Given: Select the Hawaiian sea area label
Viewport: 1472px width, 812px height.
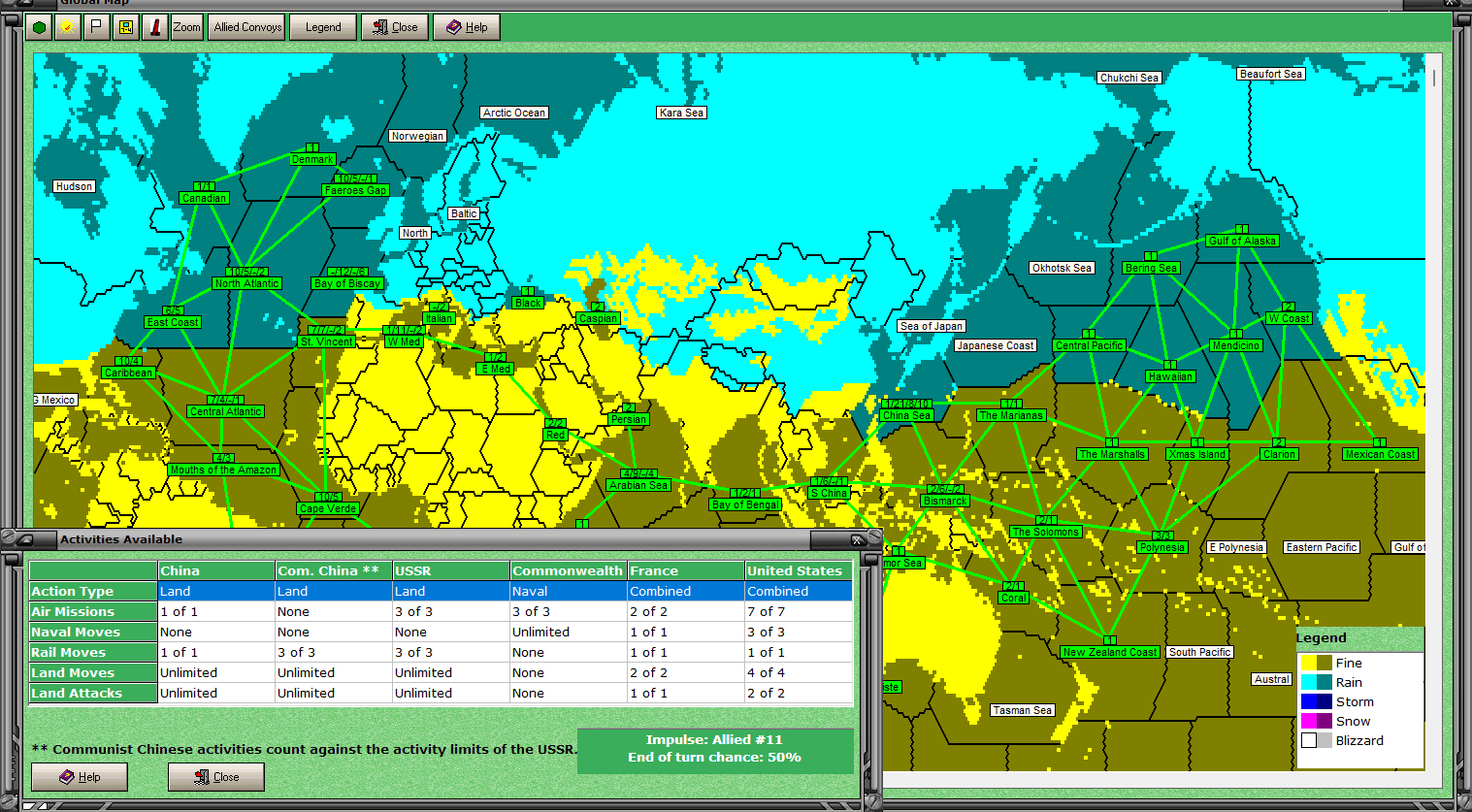Looking at the screenshot, I should pyautogui.click(x=1170, y=376).
